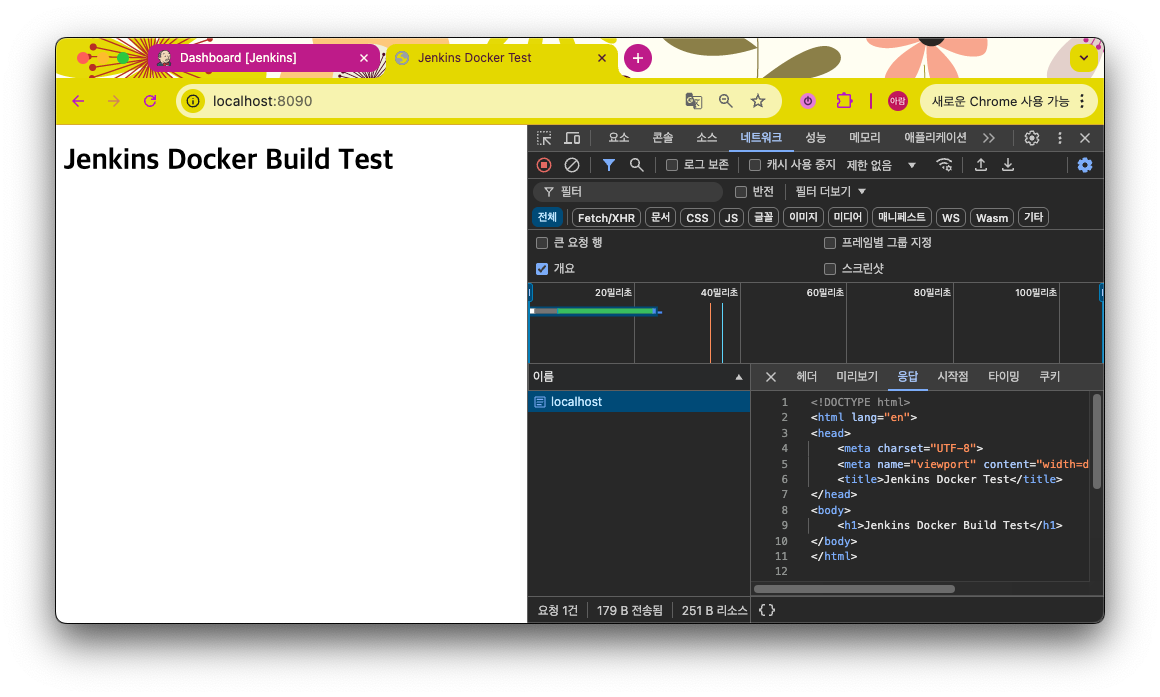Viewport: 1160px width, 697px height.
Task: Click the browser back arrow
Action: (78, 101)
